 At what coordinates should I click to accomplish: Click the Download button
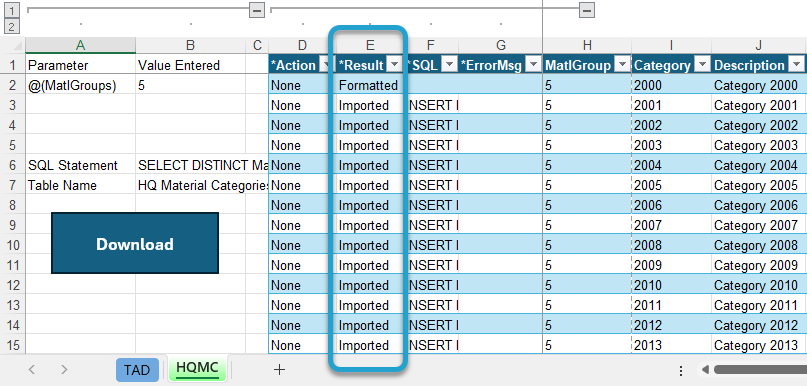(135, 243)
